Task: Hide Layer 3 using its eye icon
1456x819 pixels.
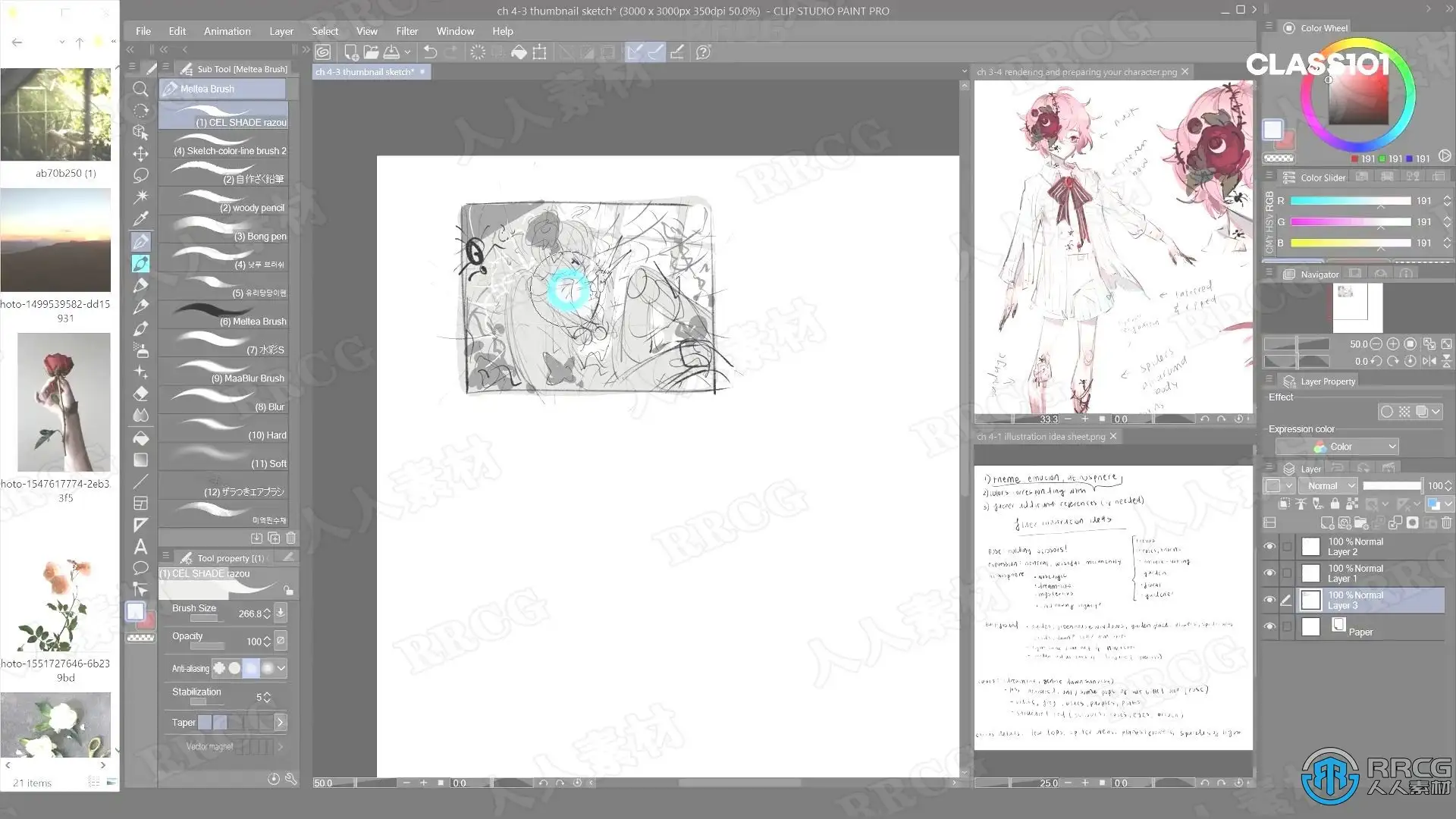Action: click(x=1269, y=600)
